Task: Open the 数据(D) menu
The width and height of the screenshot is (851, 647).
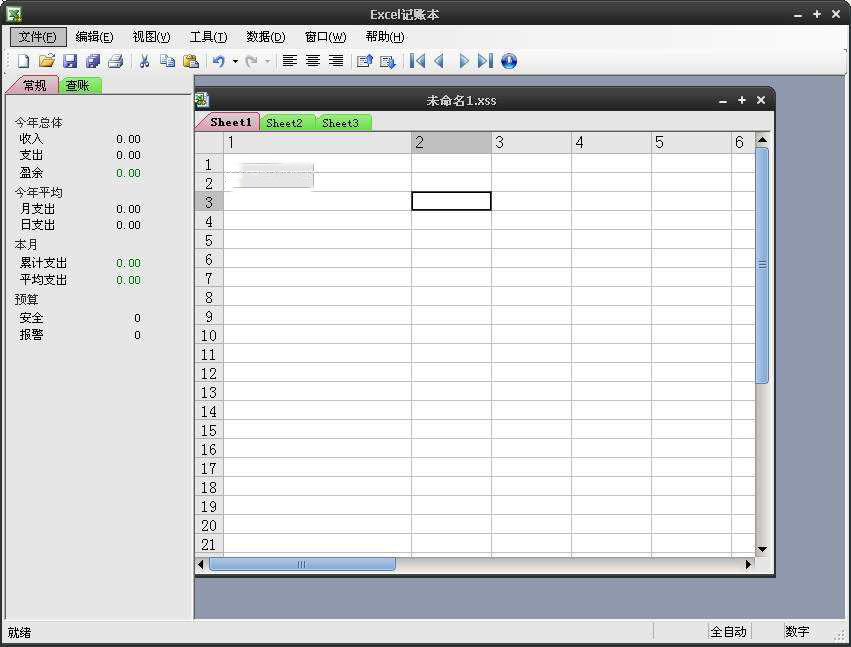Action: coord(265,37)
